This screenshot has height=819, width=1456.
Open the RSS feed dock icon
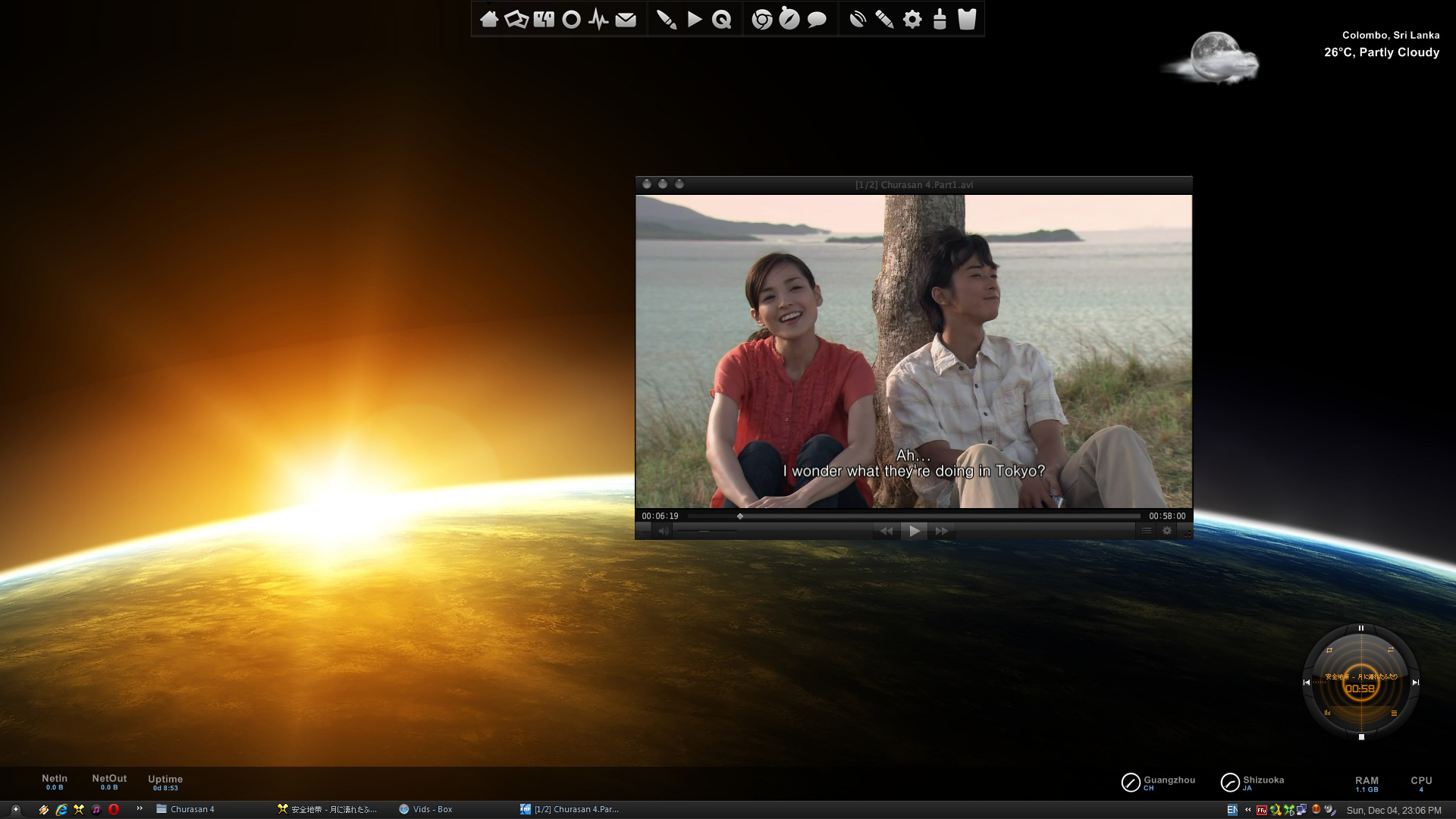[x=858, y=20]
